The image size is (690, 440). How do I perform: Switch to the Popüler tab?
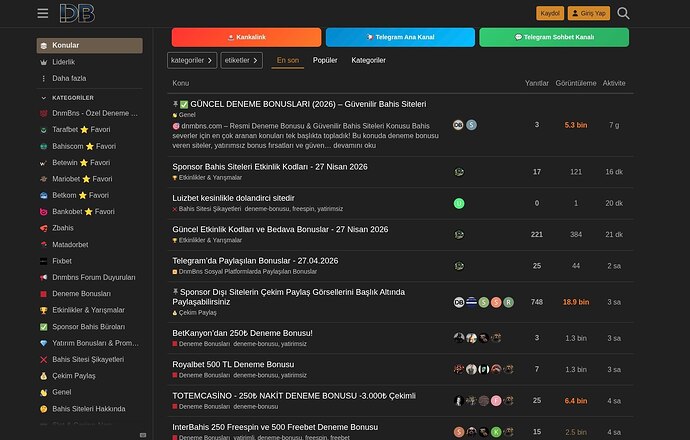325,60
